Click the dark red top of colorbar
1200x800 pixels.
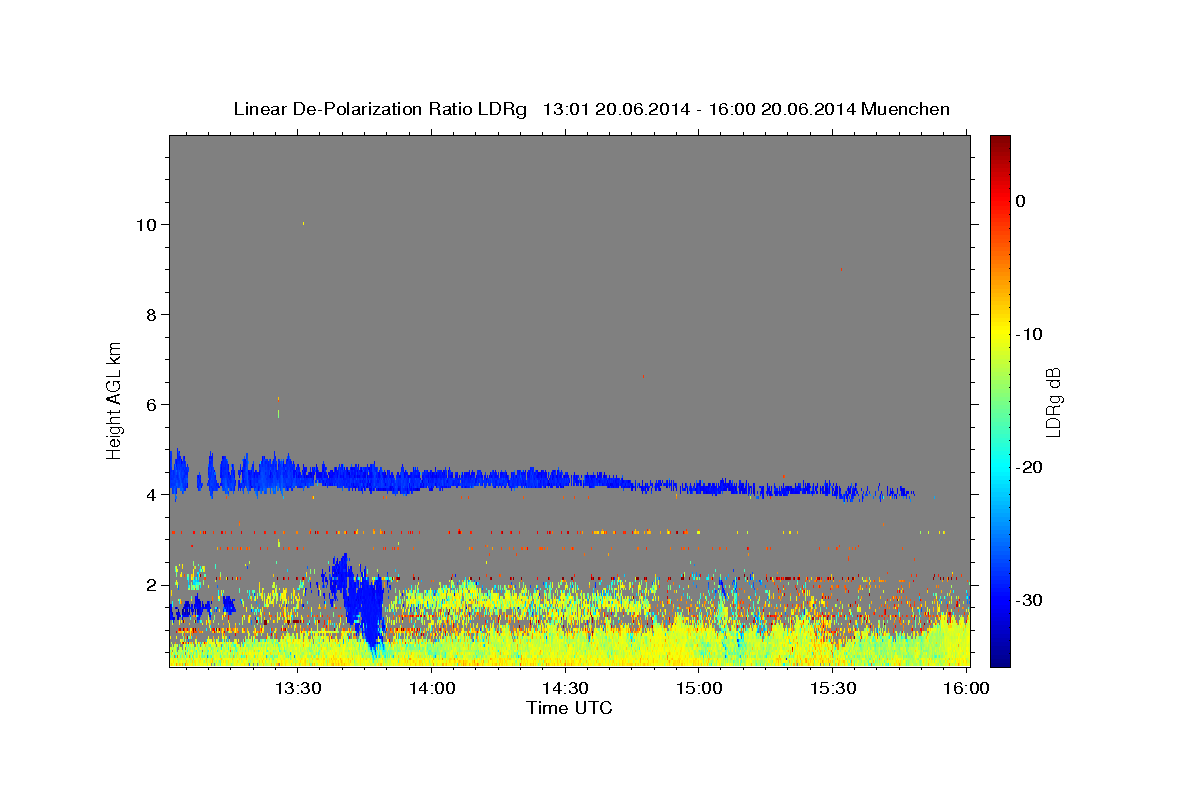1000,145
